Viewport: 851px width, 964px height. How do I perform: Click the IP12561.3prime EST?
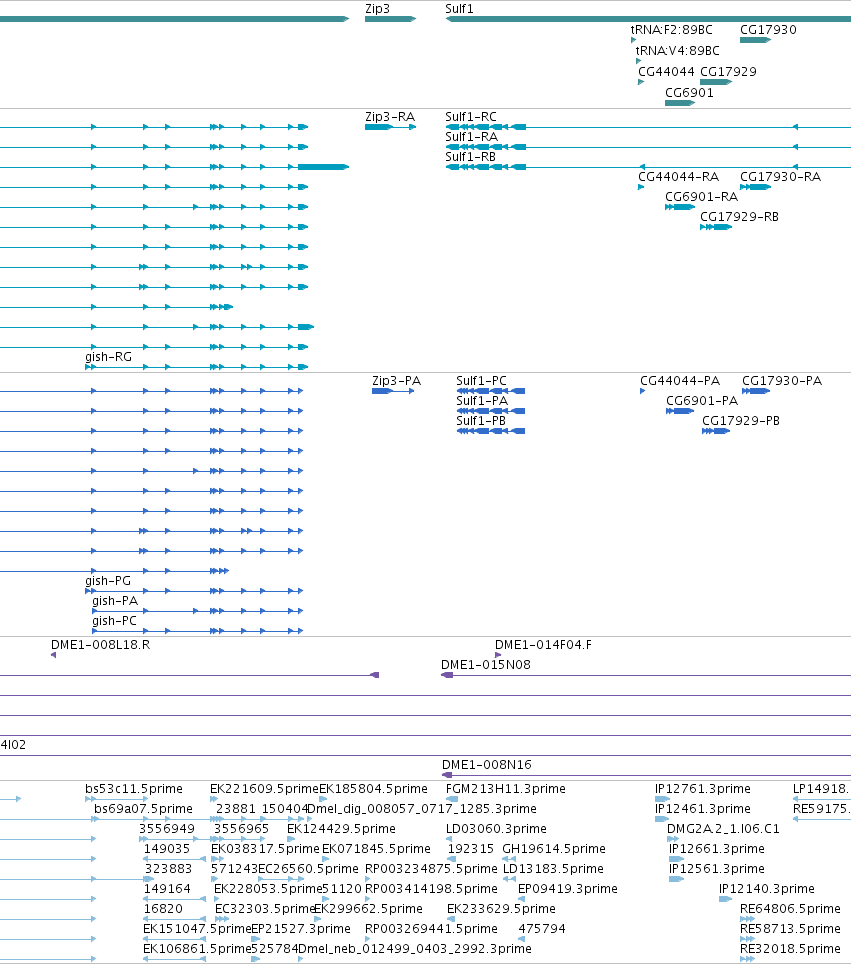[676, 879]
